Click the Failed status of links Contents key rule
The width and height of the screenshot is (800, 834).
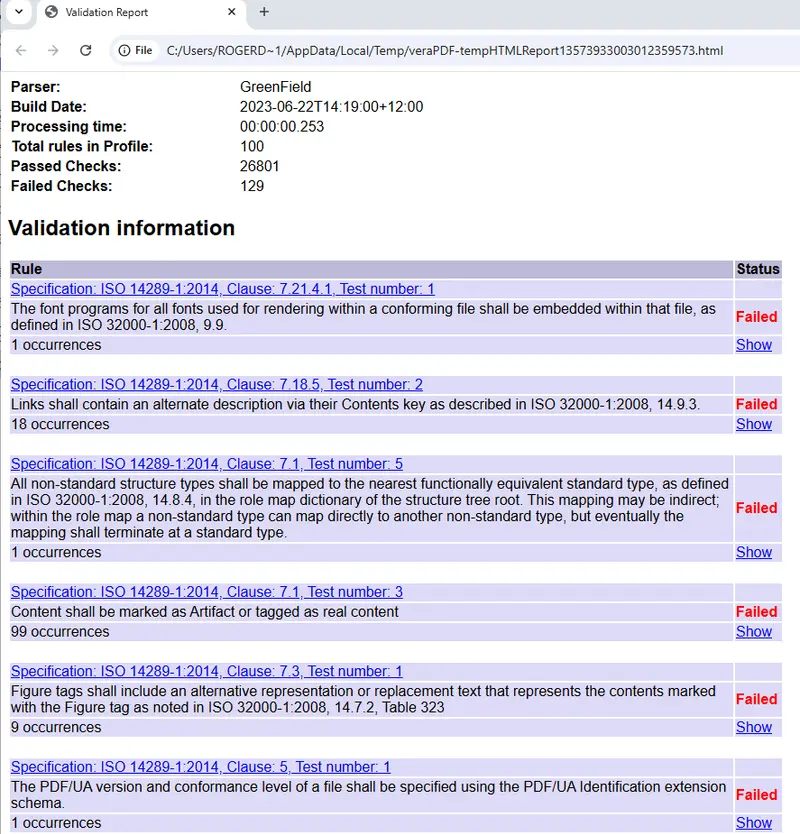pos(756,404)
